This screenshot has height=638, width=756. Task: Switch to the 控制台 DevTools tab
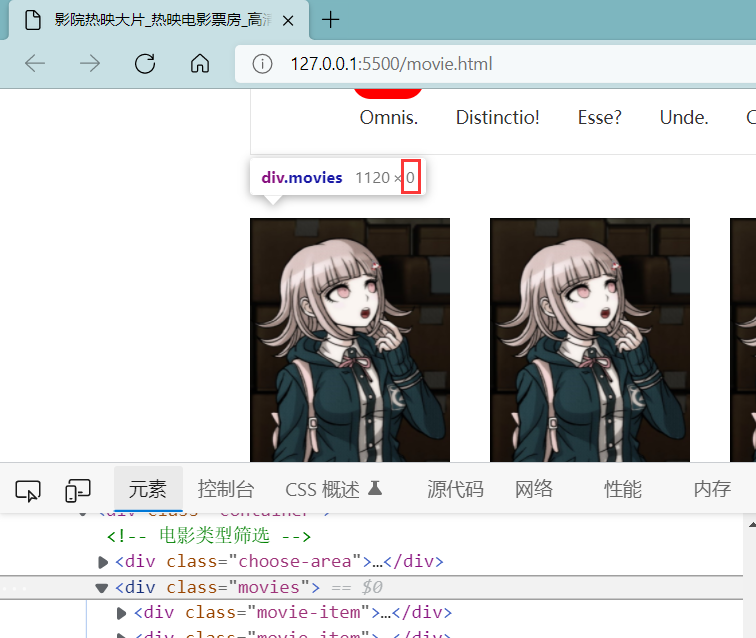click(x=226, y=489)
